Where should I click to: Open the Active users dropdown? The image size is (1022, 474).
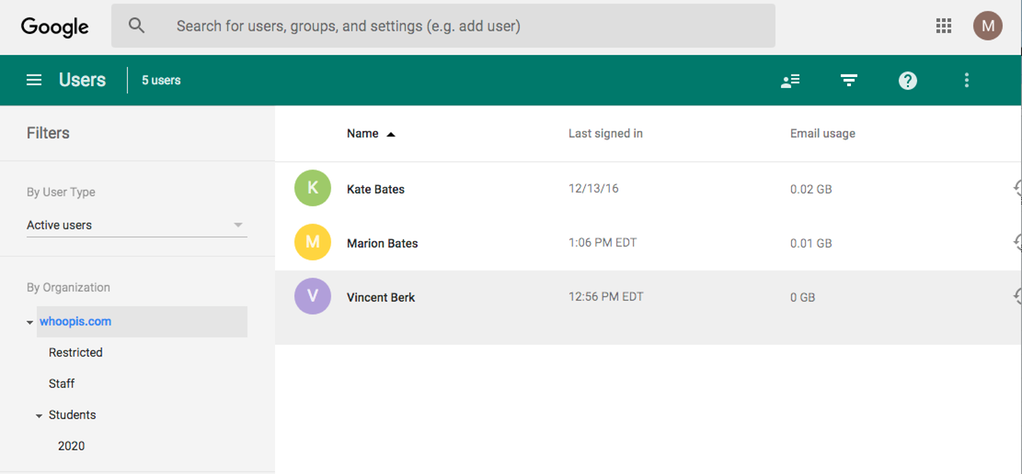136,225
